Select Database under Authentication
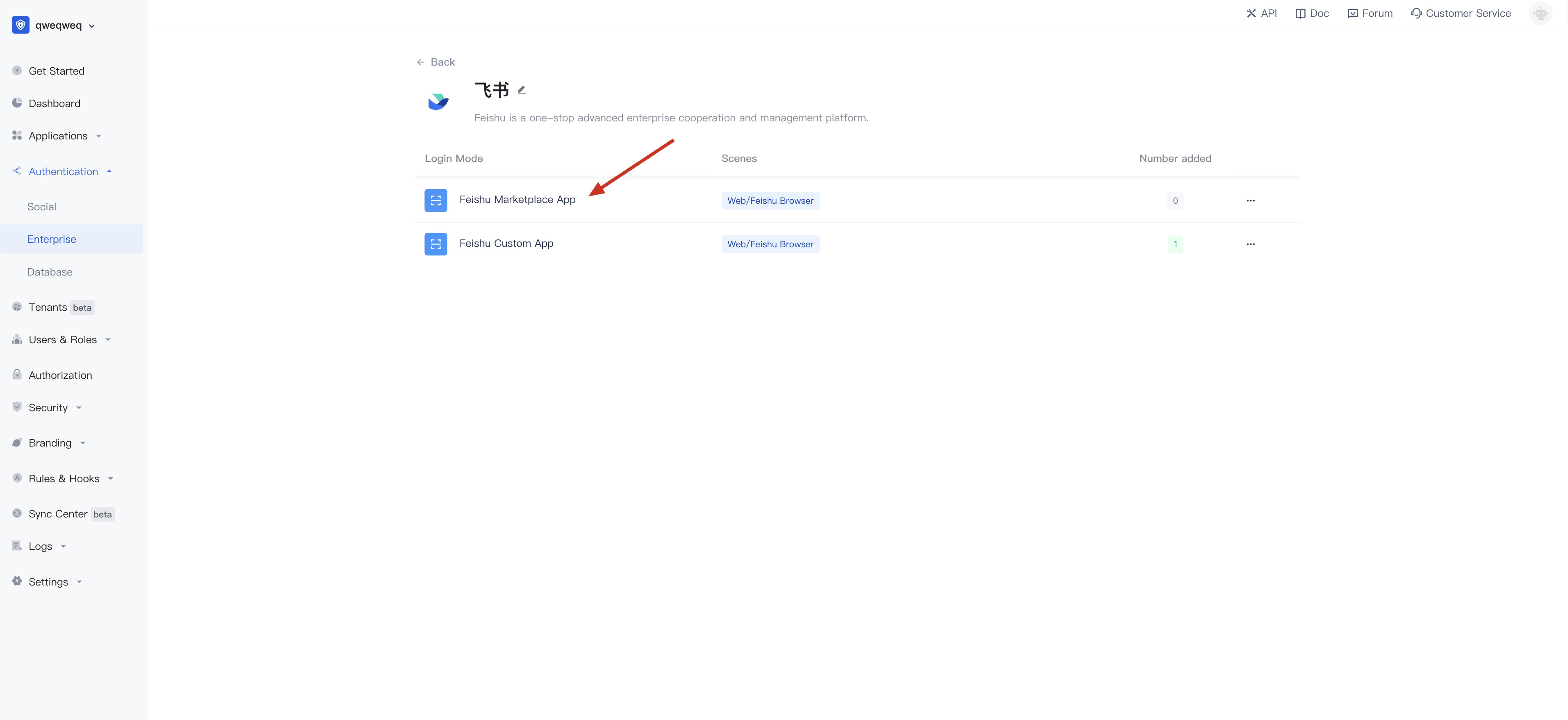 tap(49, 272)
